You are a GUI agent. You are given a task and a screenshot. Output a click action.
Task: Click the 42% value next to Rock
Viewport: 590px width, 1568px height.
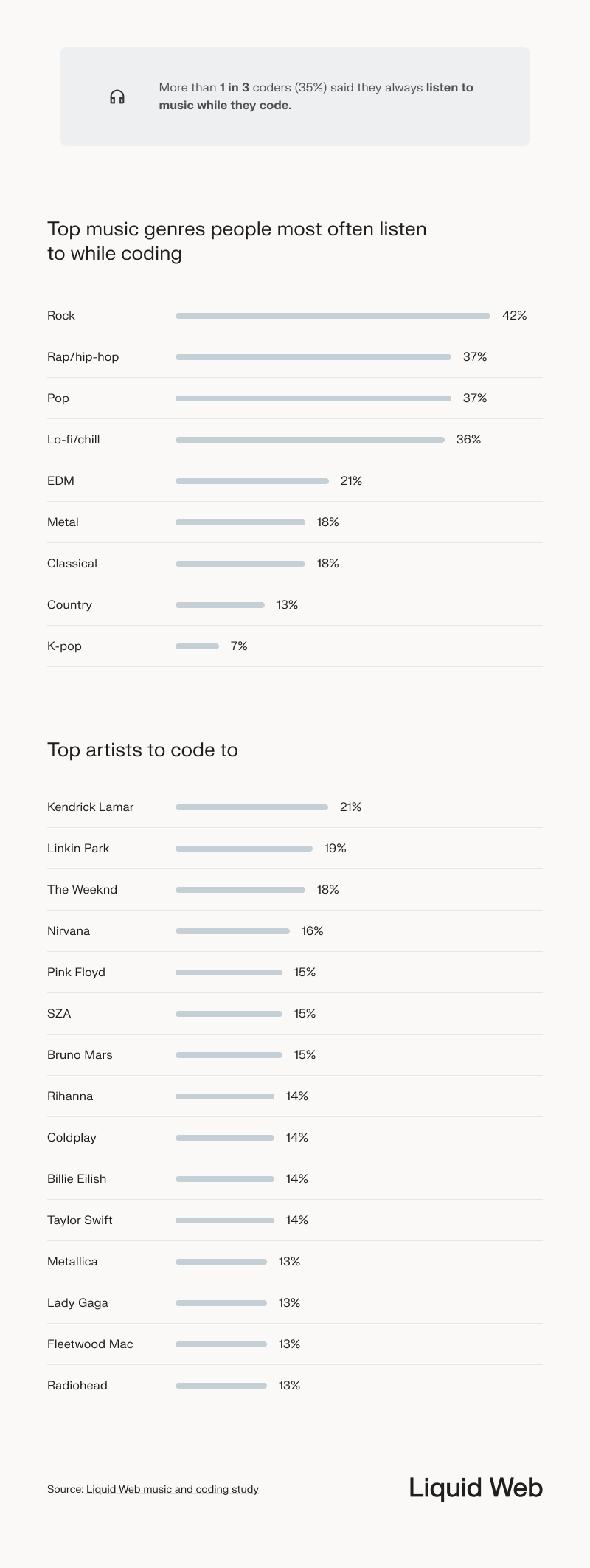point(514,316)
